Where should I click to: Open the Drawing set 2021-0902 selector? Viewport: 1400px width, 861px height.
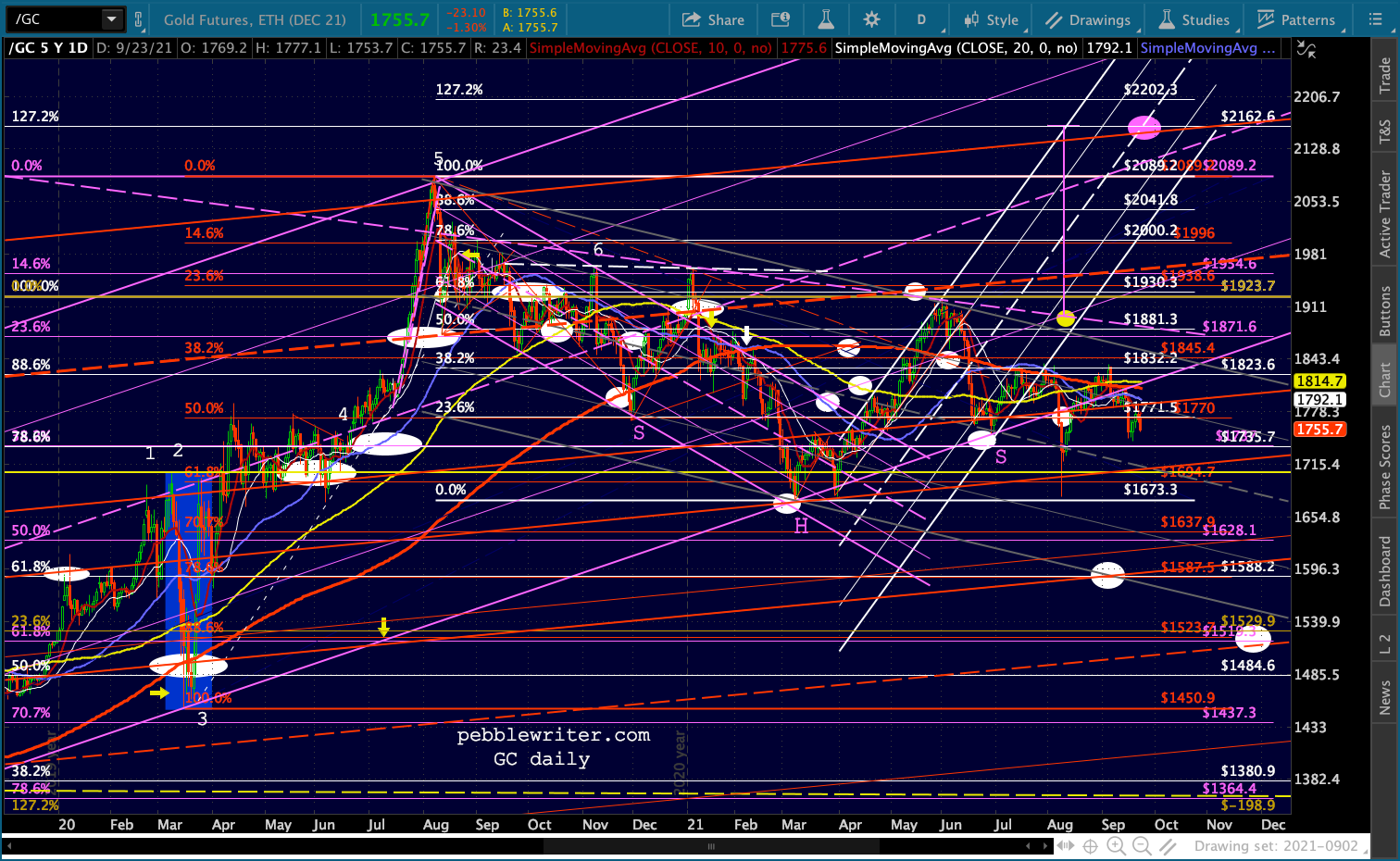pos(1276,845)
